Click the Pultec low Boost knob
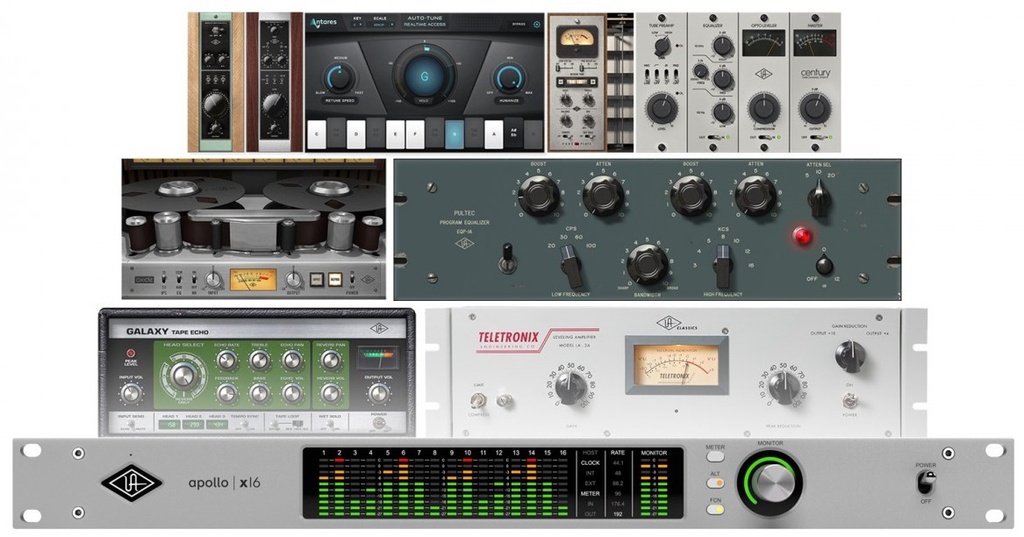 pyautogui.click(x=539, y=195)
